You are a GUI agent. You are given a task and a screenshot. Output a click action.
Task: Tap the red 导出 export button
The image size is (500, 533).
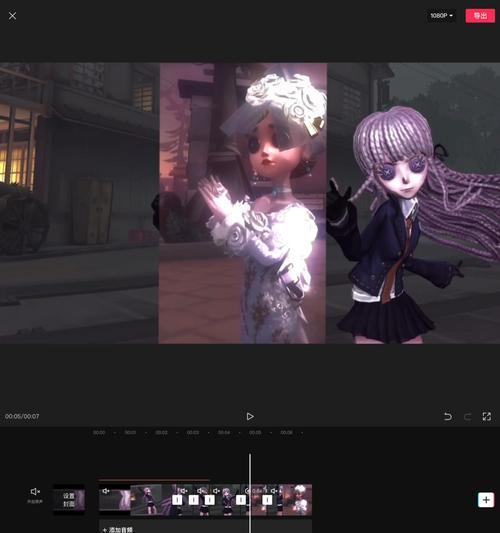pos(480,16)
